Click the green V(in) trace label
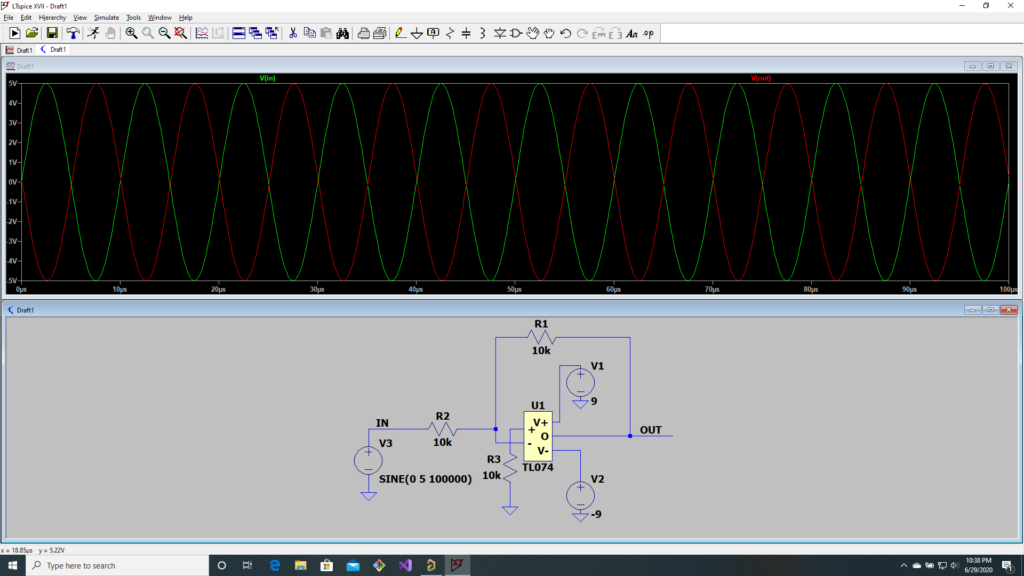The width and height of the screenshot is (1024, 576). coord(268,78)
